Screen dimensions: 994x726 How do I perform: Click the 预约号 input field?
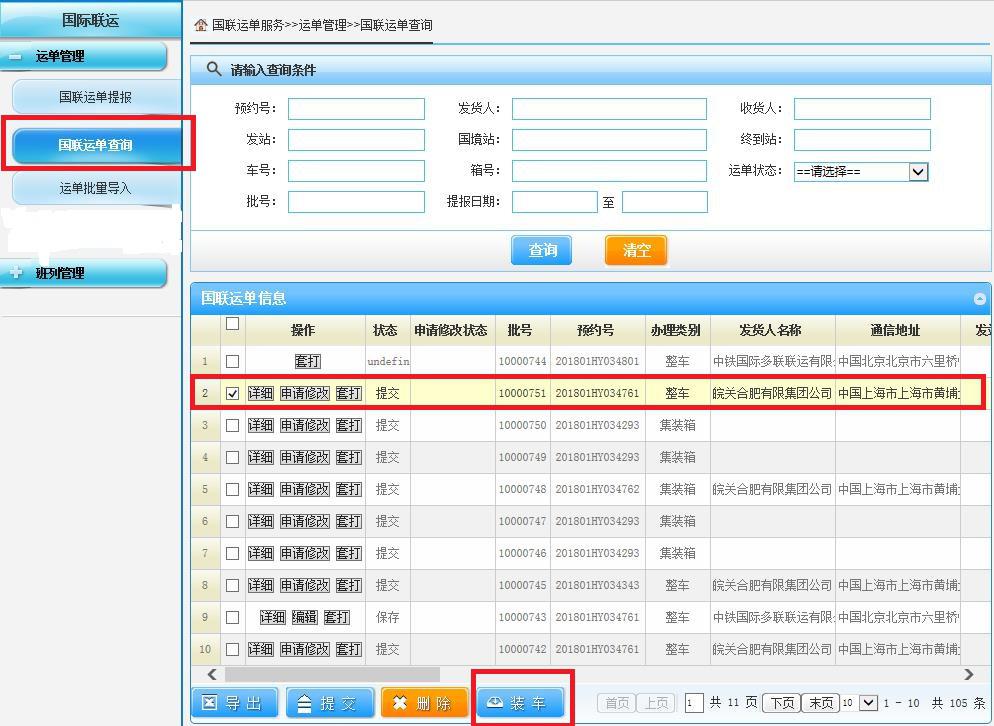[x=356, y=109]
